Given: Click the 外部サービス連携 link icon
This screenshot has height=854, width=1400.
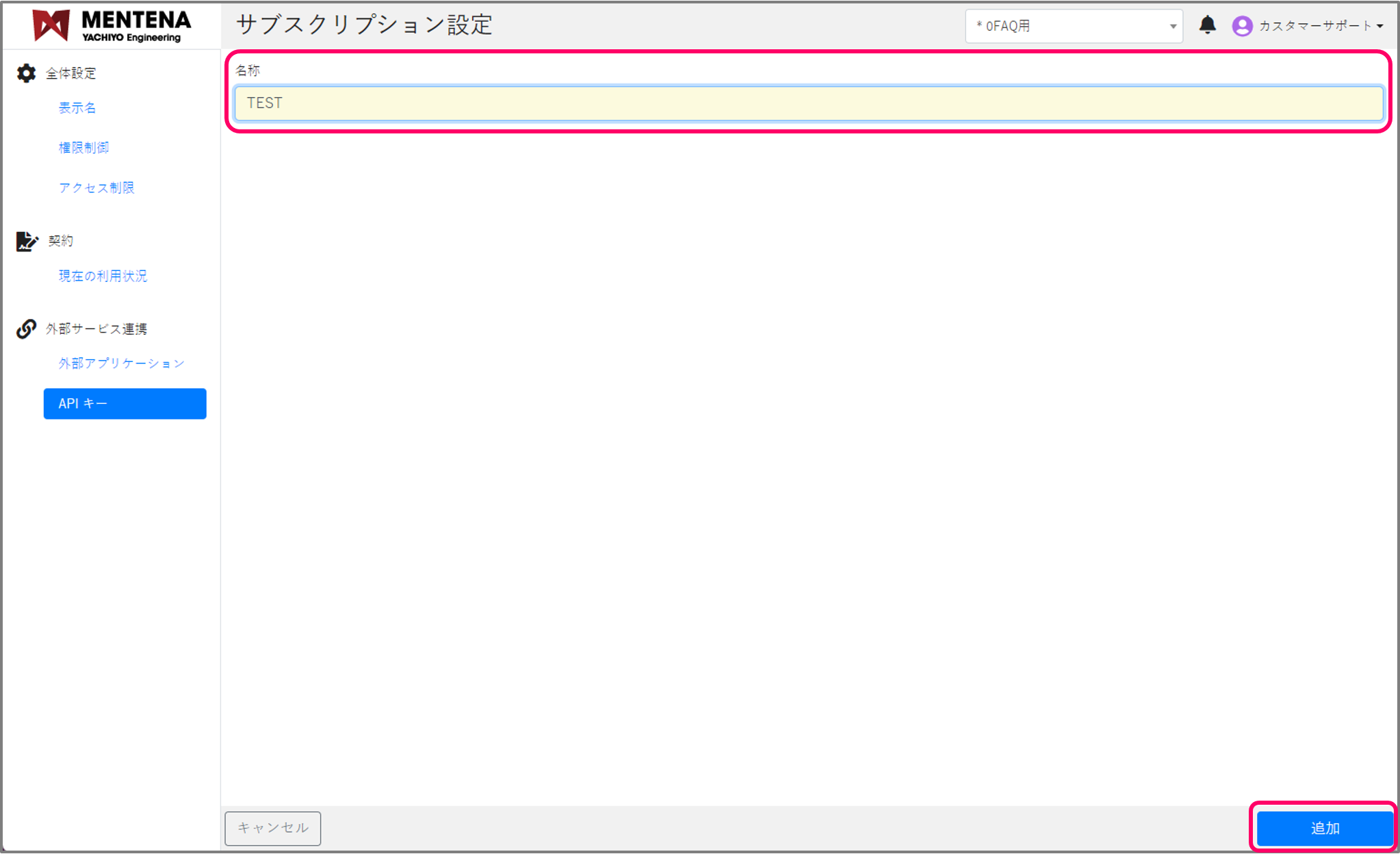Looking at the screenshot, I should (x=25, y=328).
